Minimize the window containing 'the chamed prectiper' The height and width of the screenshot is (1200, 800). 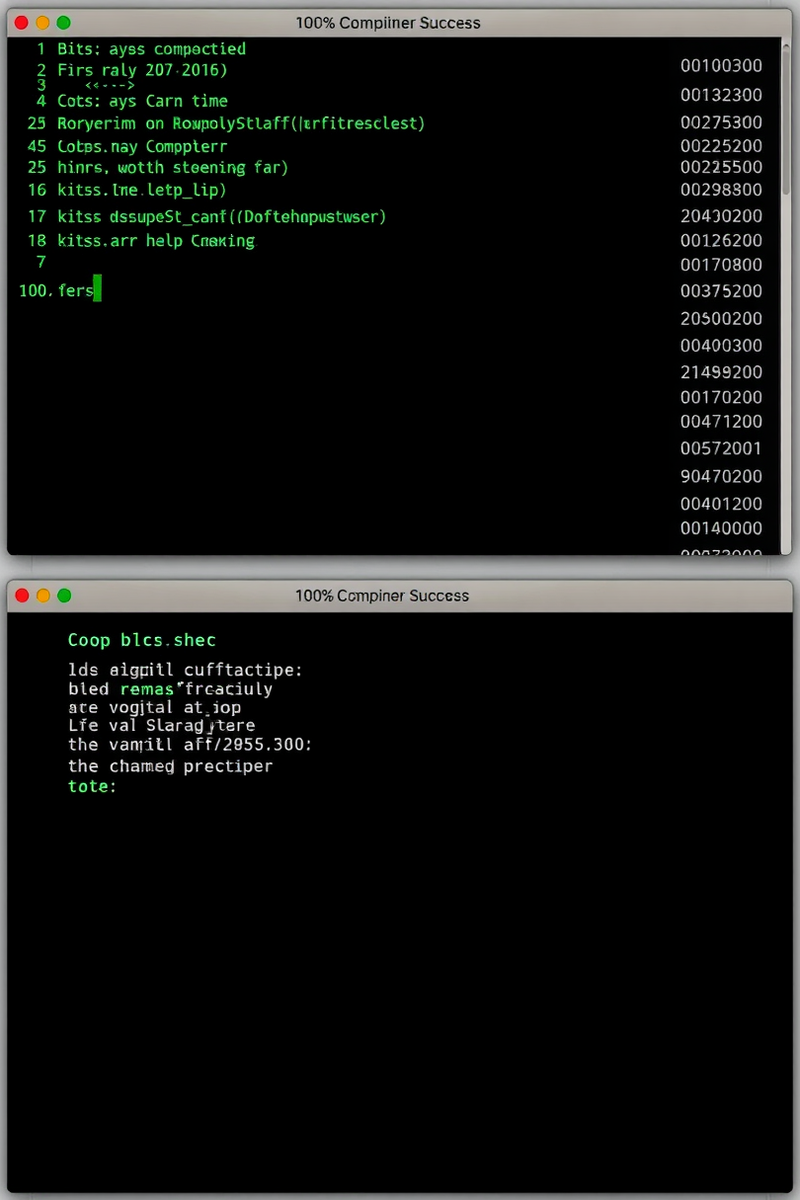click(43, 595)
